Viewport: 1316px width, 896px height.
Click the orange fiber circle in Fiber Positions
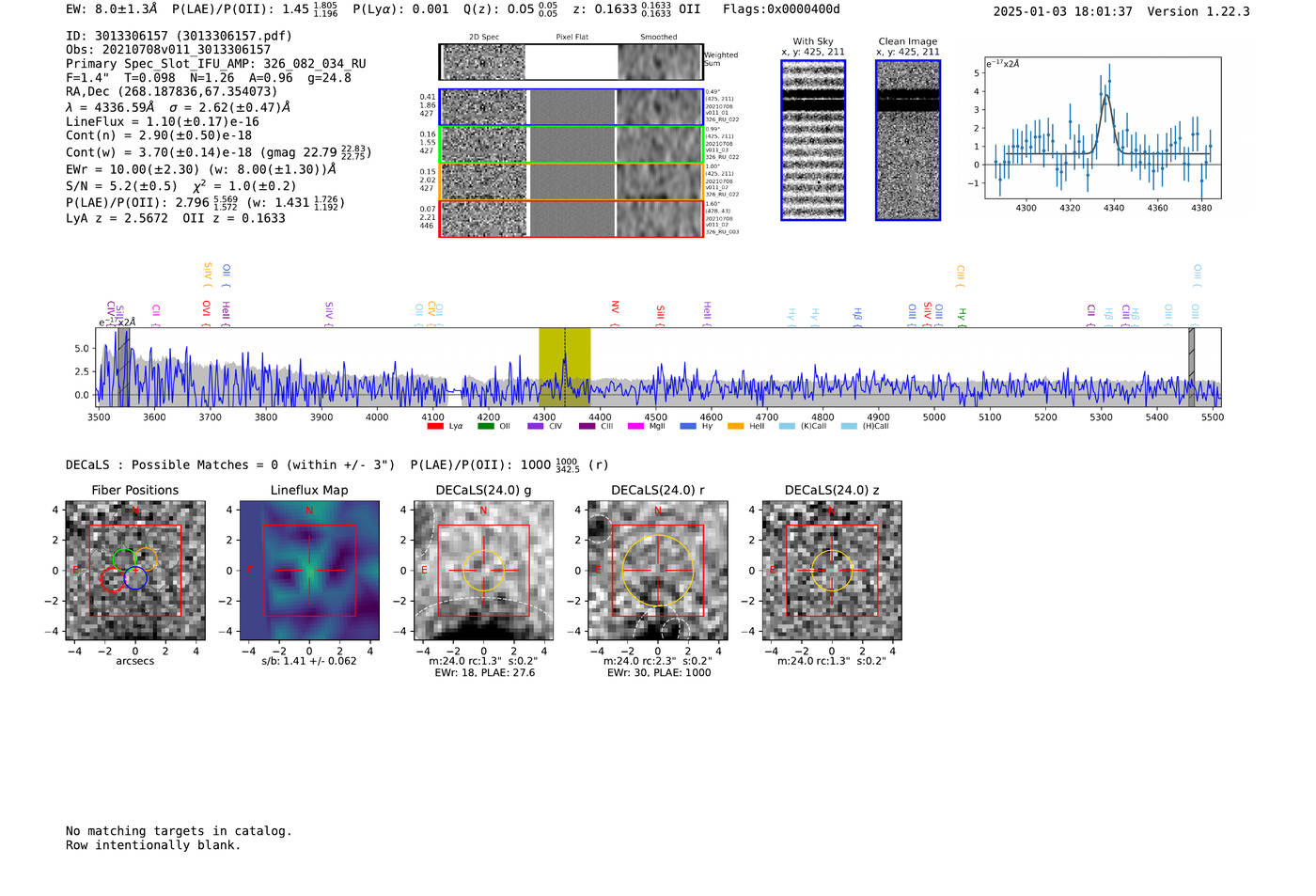click(x=146, y=558)
